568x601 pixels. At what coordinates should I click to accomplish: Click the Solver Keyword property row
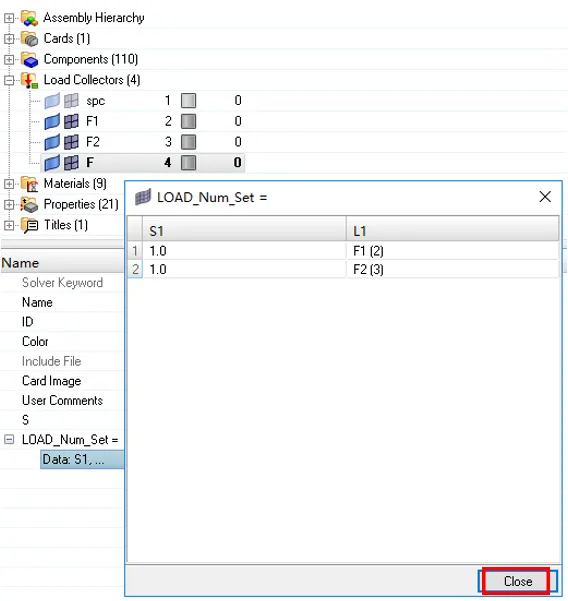(x=62, y=283)
